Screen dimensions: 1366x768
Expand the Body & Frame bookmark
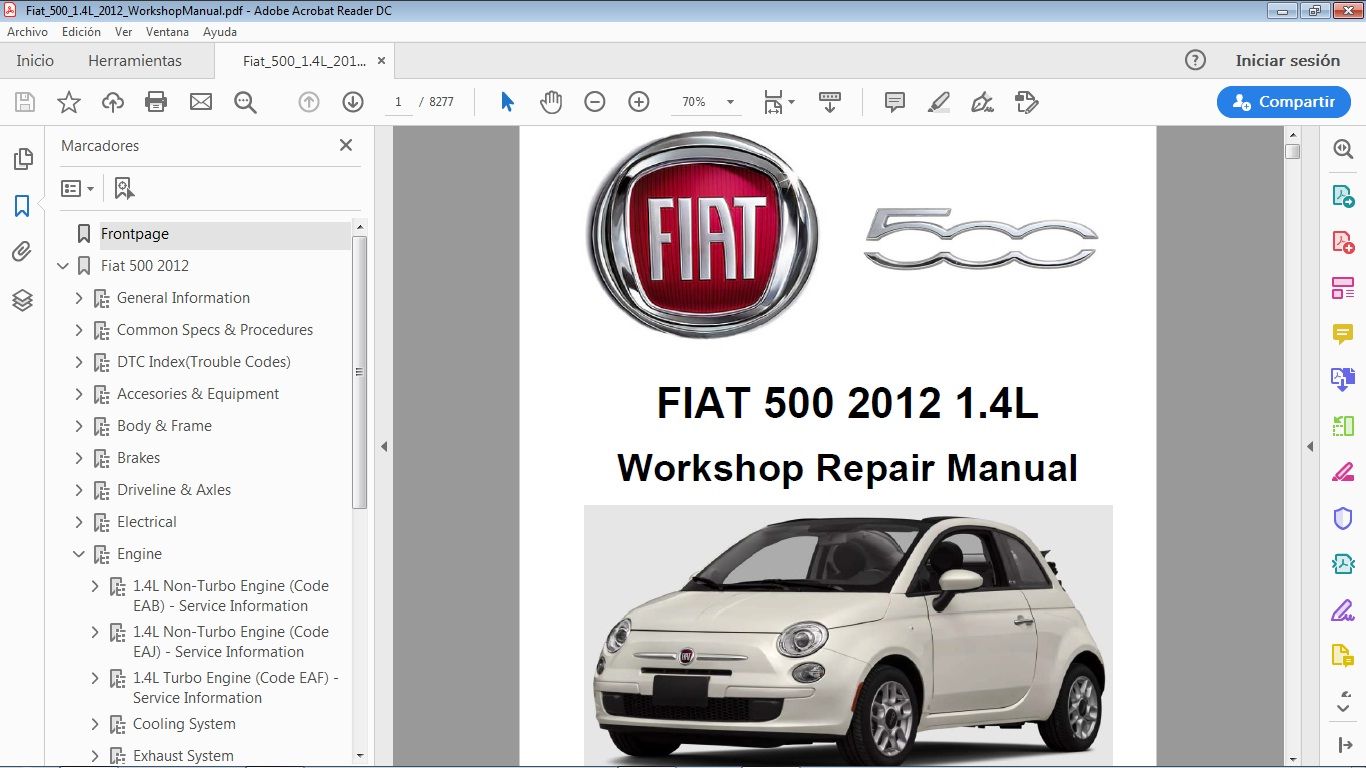tap(79, 426)
